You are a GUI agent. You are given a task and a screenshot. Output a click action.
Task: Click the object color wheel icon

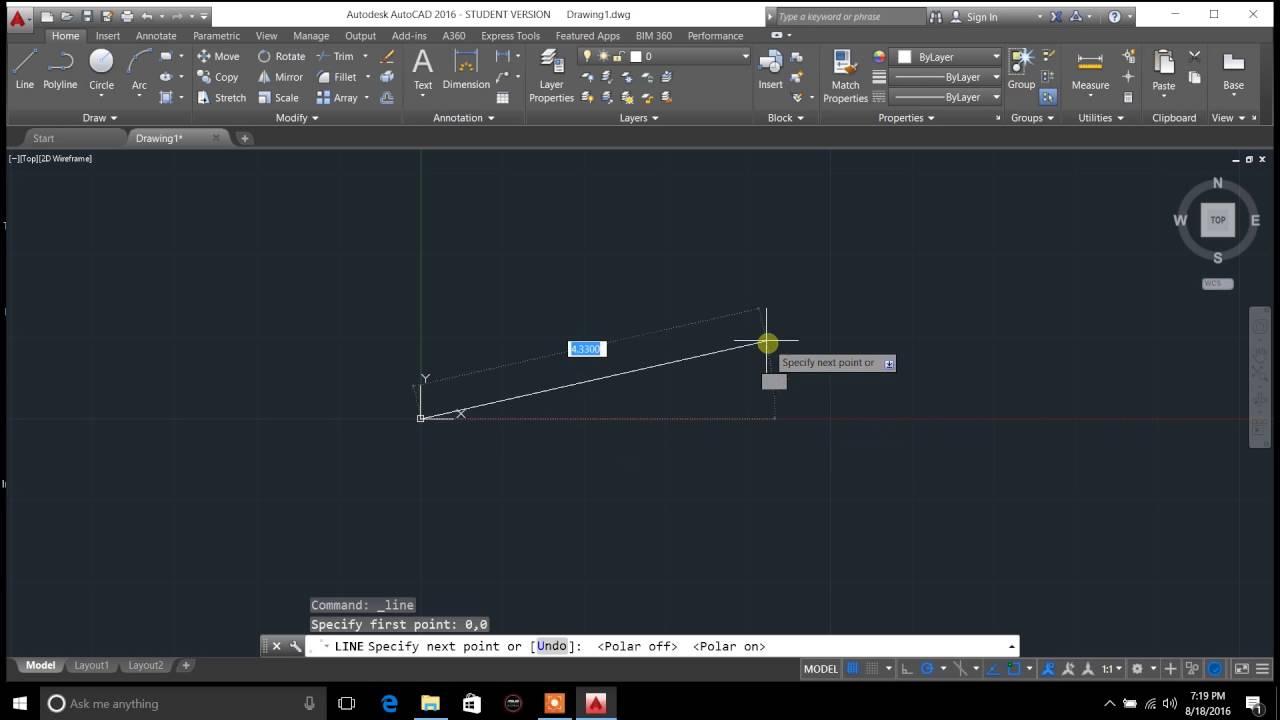tap(879, 57)
